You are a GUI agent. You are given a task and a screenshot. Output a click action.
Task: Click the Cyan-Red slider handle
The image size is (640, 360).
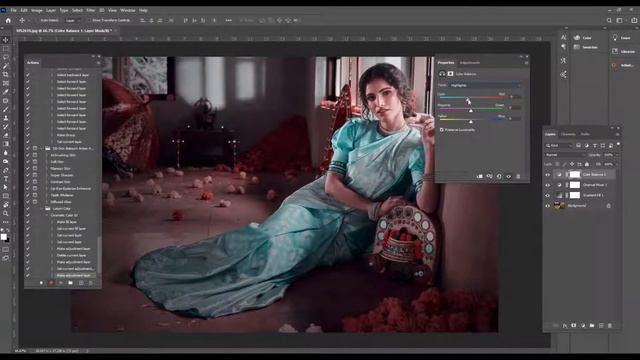[468, 99]
